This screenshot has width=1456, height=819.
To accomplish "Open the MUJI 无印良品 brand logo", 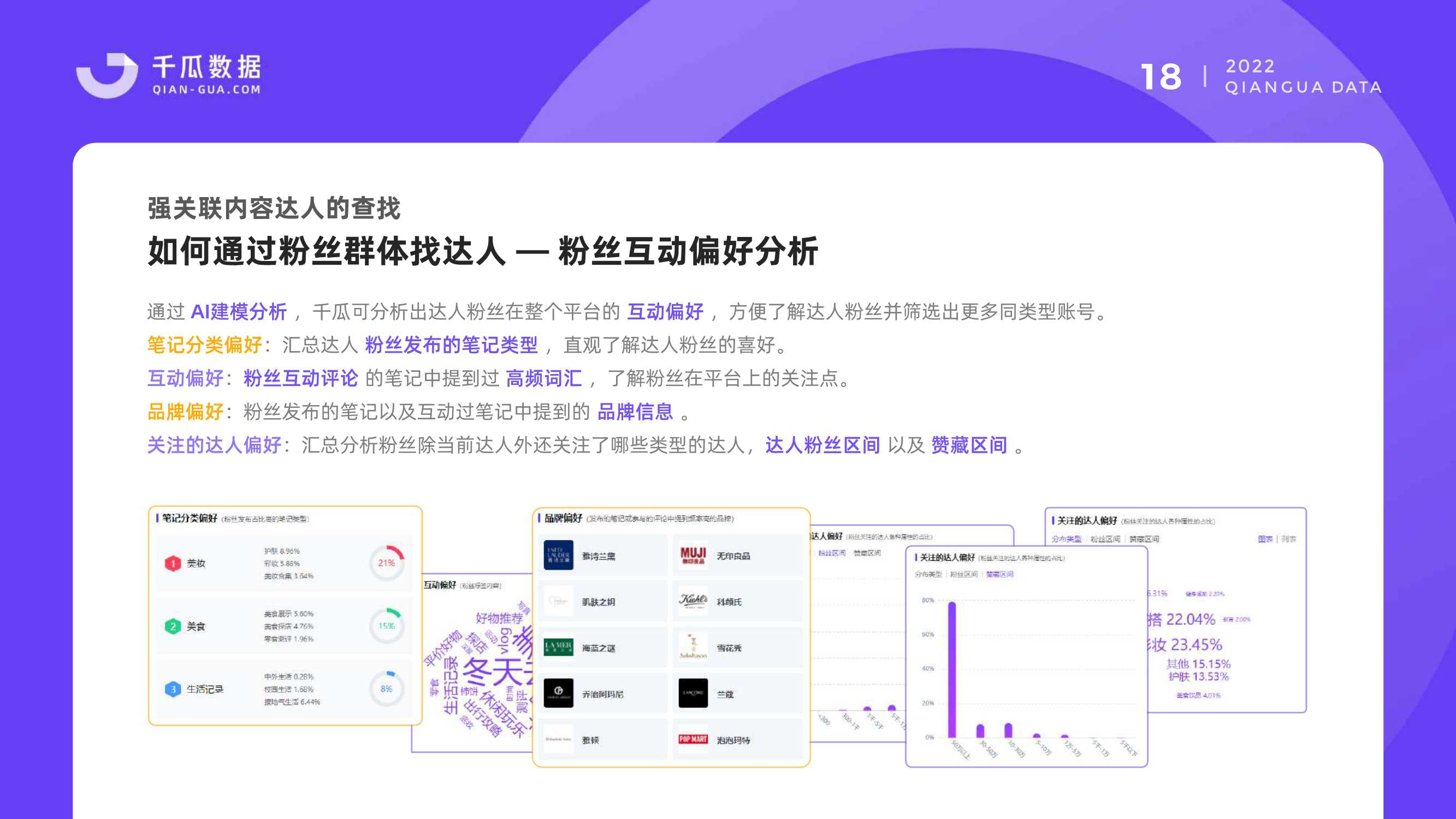I will coord(693,555).
